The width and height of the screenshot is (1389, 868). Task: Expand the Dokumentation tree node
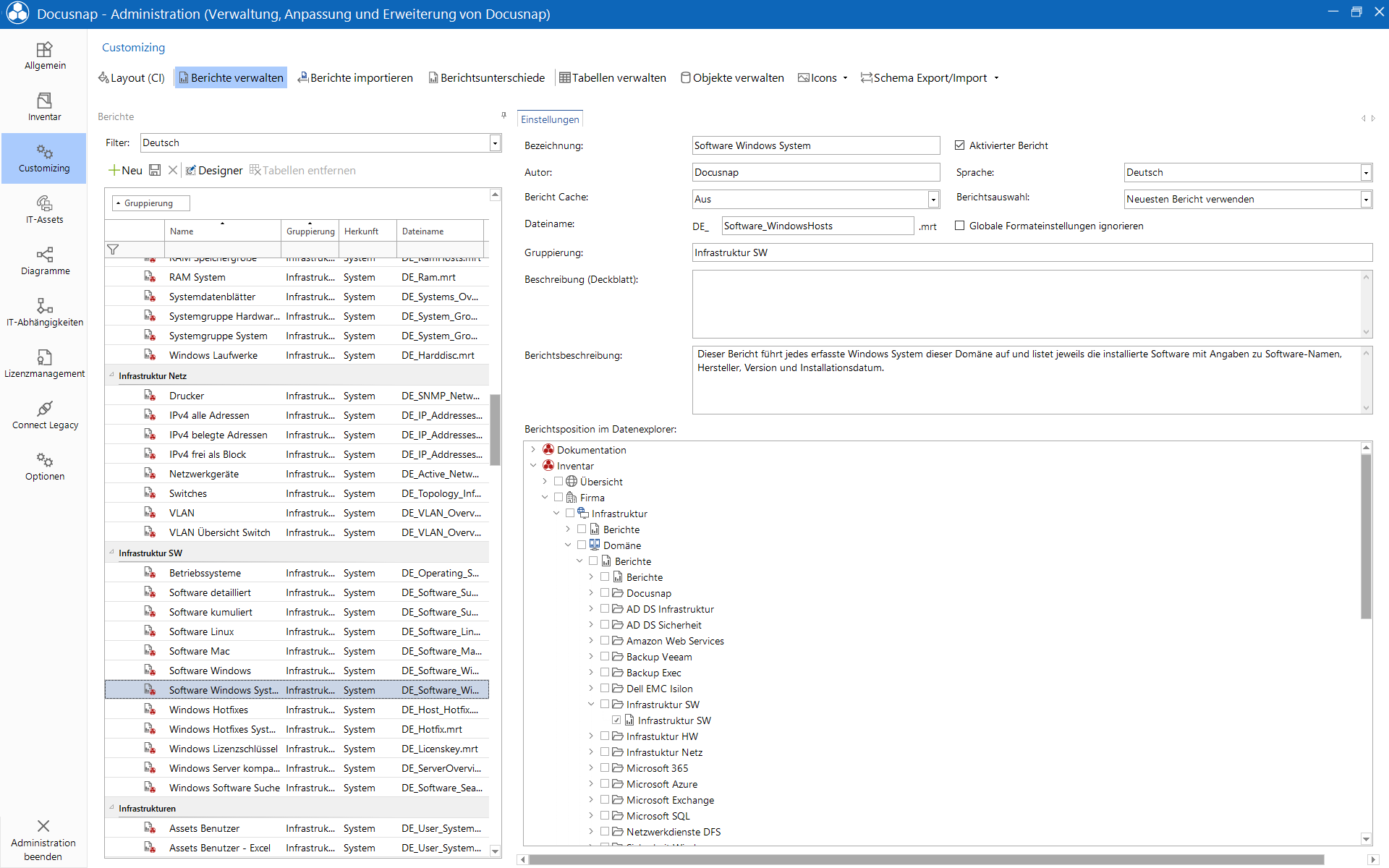(x=533, y=449)
